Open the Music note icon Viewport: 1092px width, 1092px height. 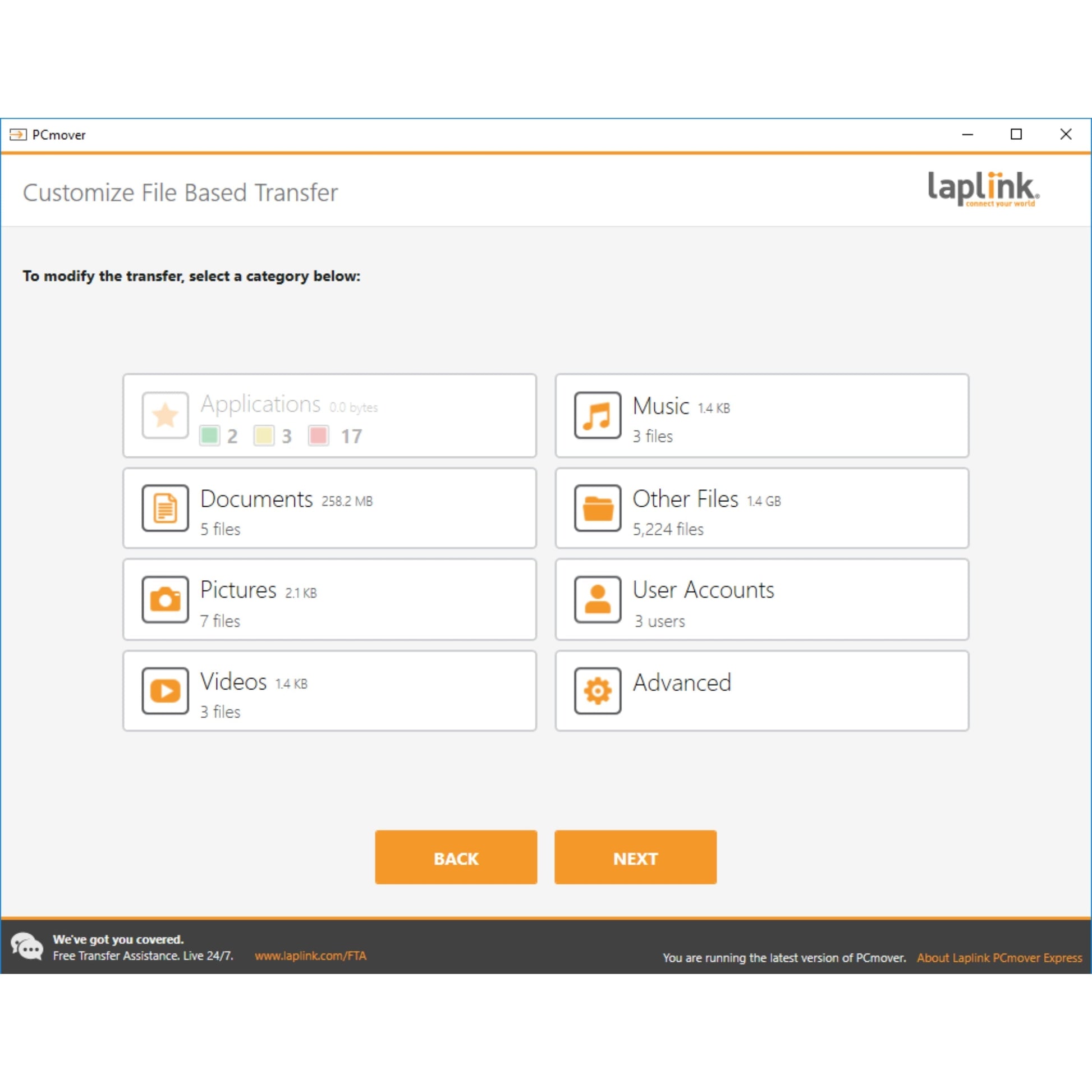coord(598,415)
